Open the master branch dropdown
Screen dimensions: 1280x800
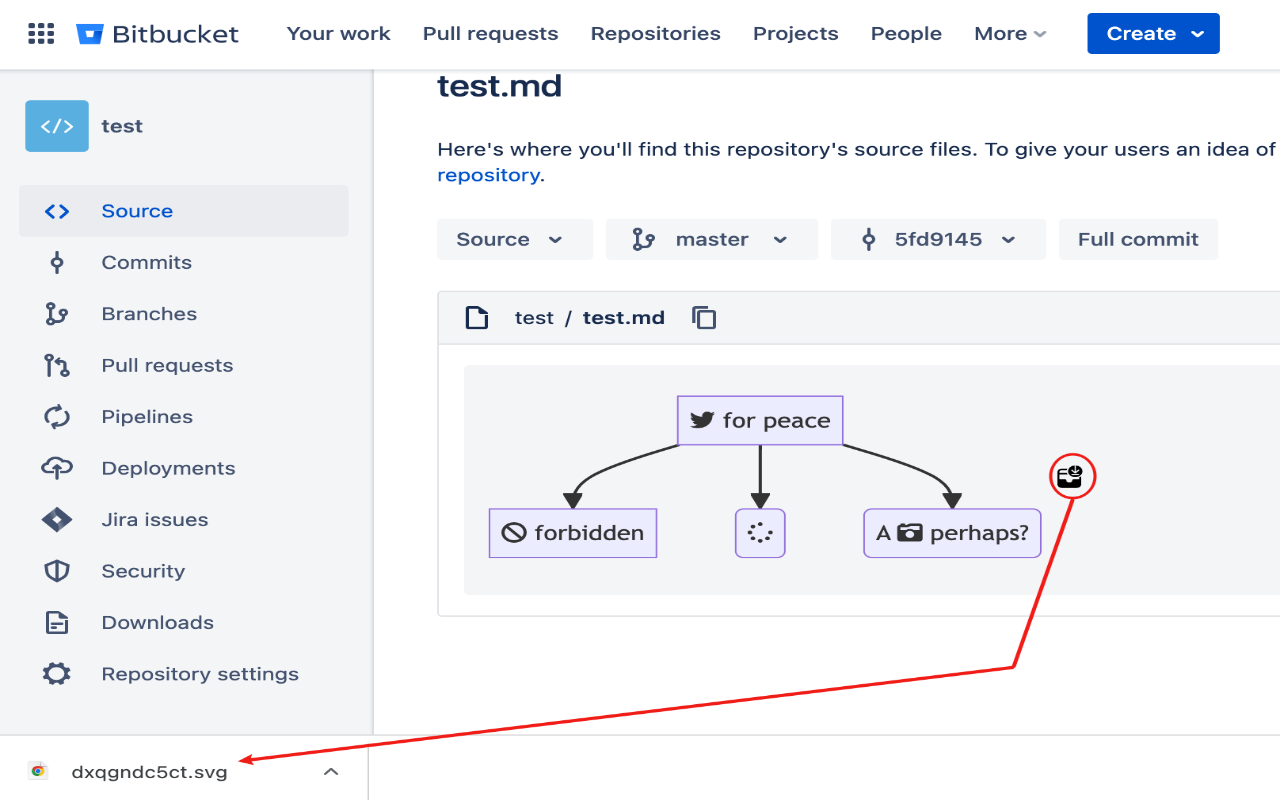[711, 240]
